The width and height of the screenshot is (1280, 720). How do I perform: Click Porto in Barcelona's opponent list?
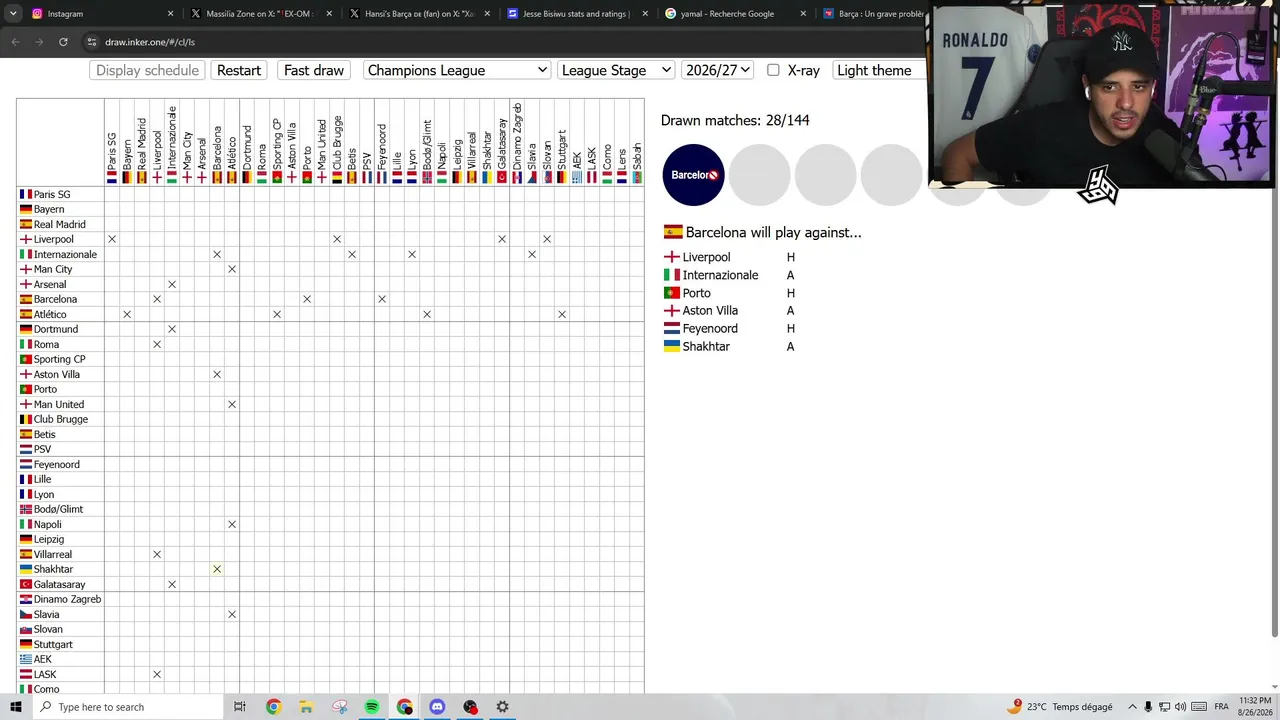tap(687, 293)
